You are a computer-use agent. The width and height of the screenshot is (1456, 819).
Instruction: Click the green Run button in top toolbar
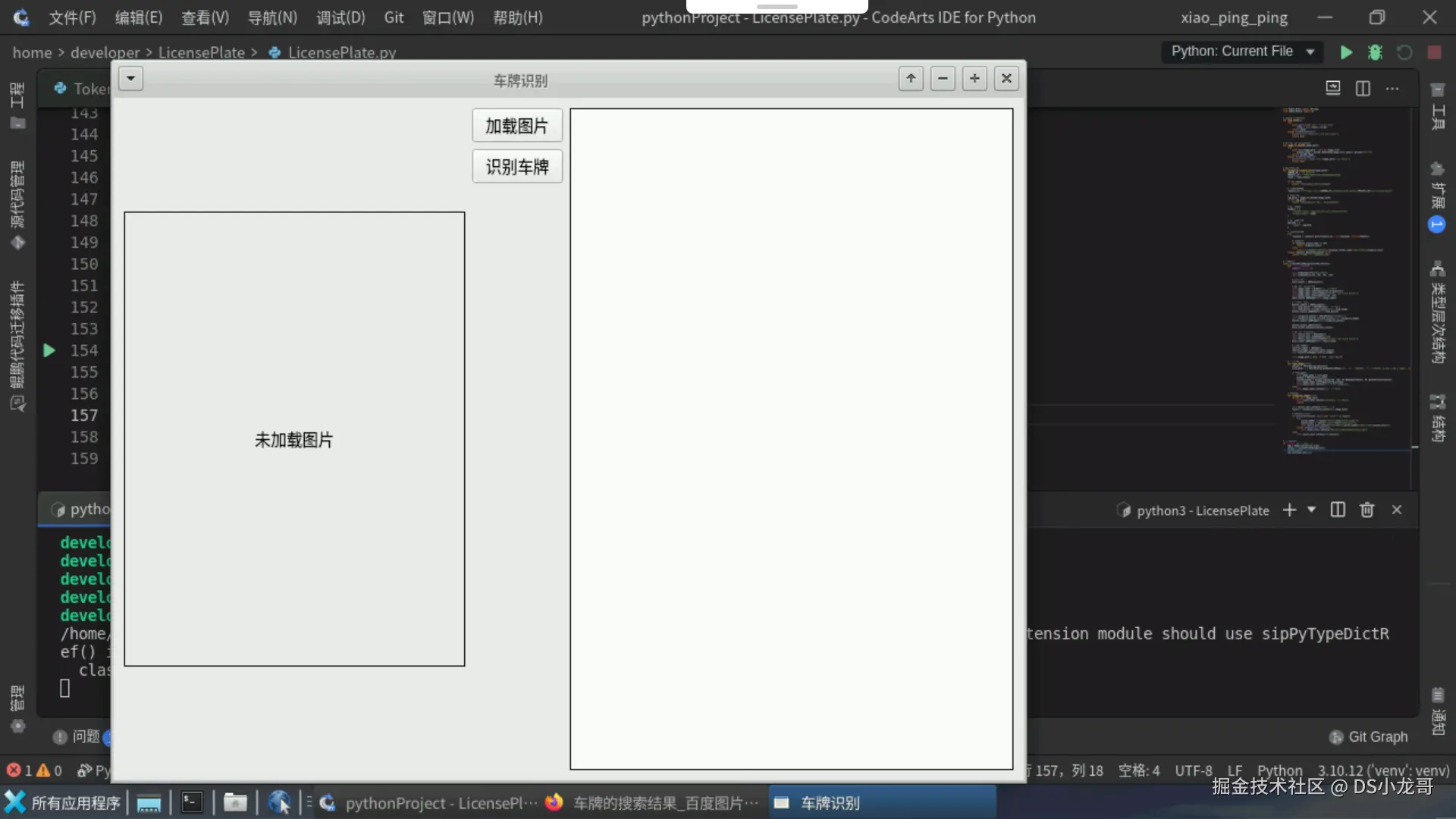pyautogui.click(x=1346, y=52)
